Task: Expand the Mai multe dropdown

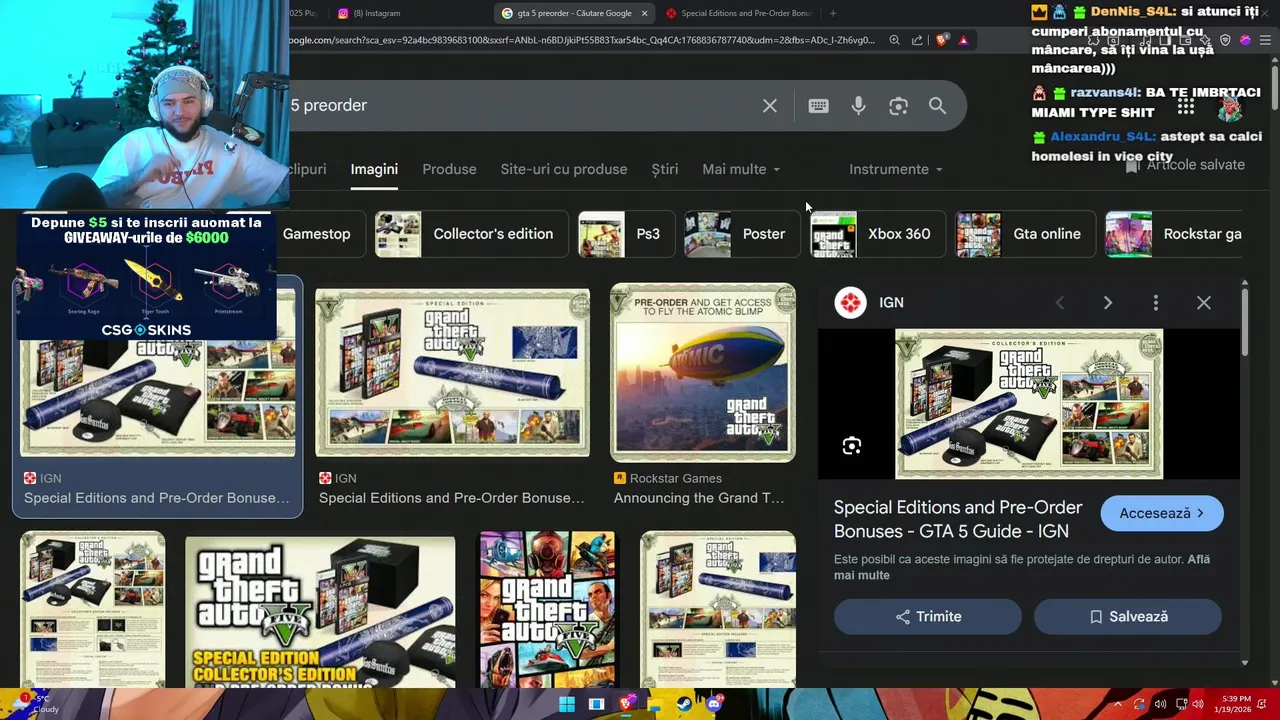Action: pos(741,169)
